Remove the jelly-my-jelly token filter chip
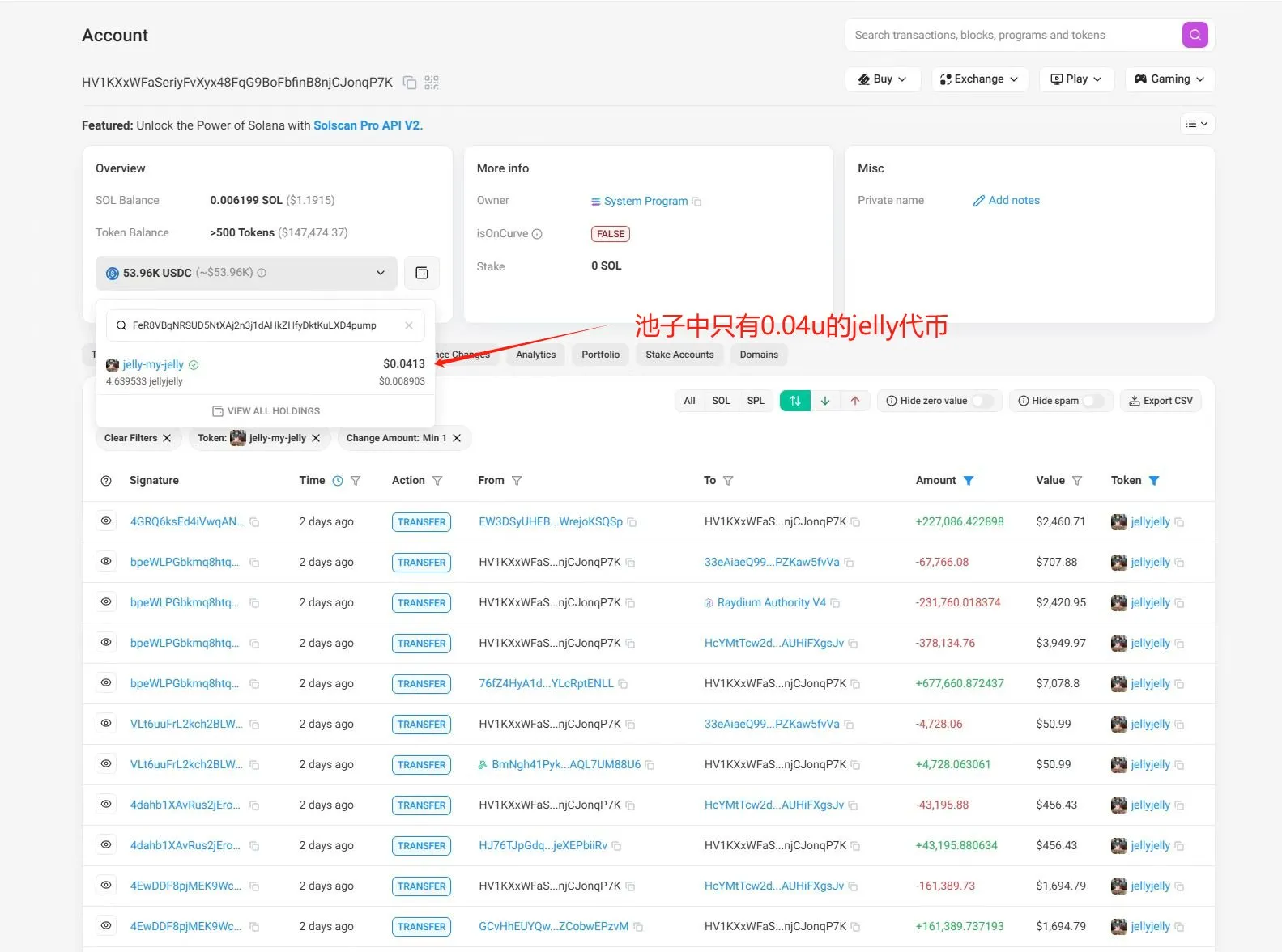 [316, 438]
